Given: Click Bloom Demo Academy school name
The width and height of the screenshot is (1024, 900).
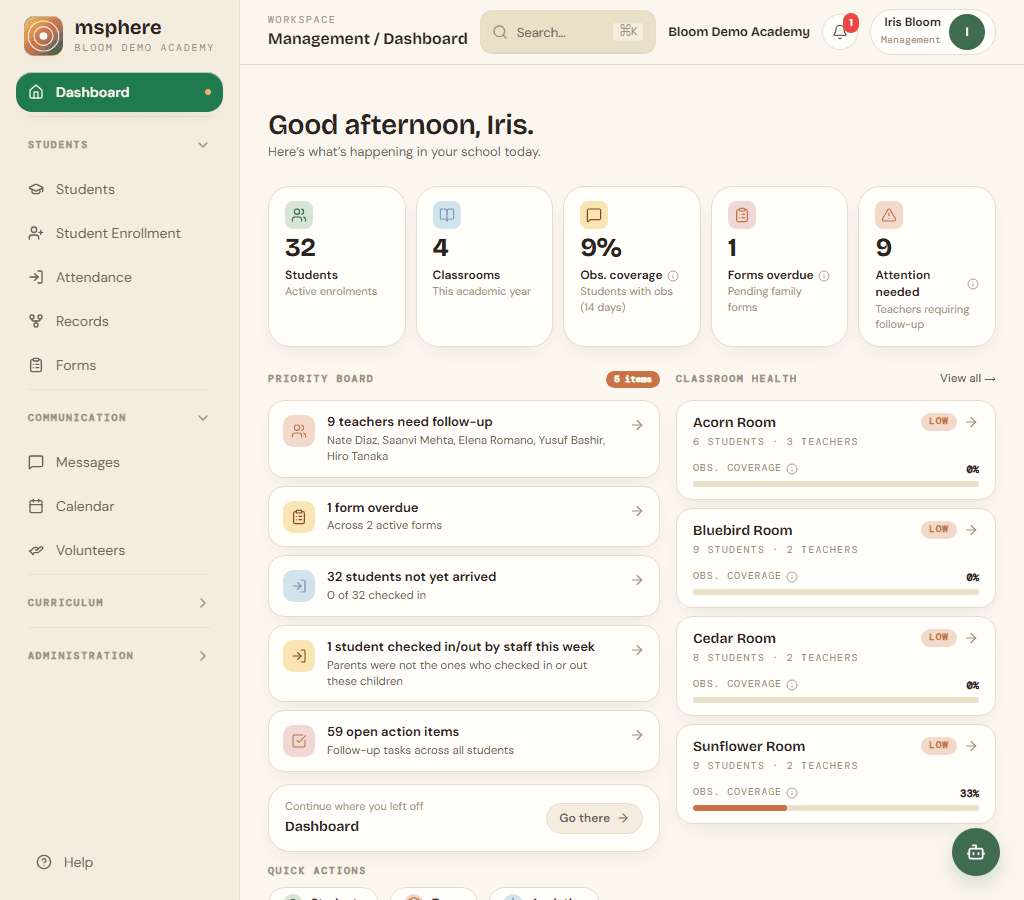Looking at the screenshot, I should coord(739,32).
